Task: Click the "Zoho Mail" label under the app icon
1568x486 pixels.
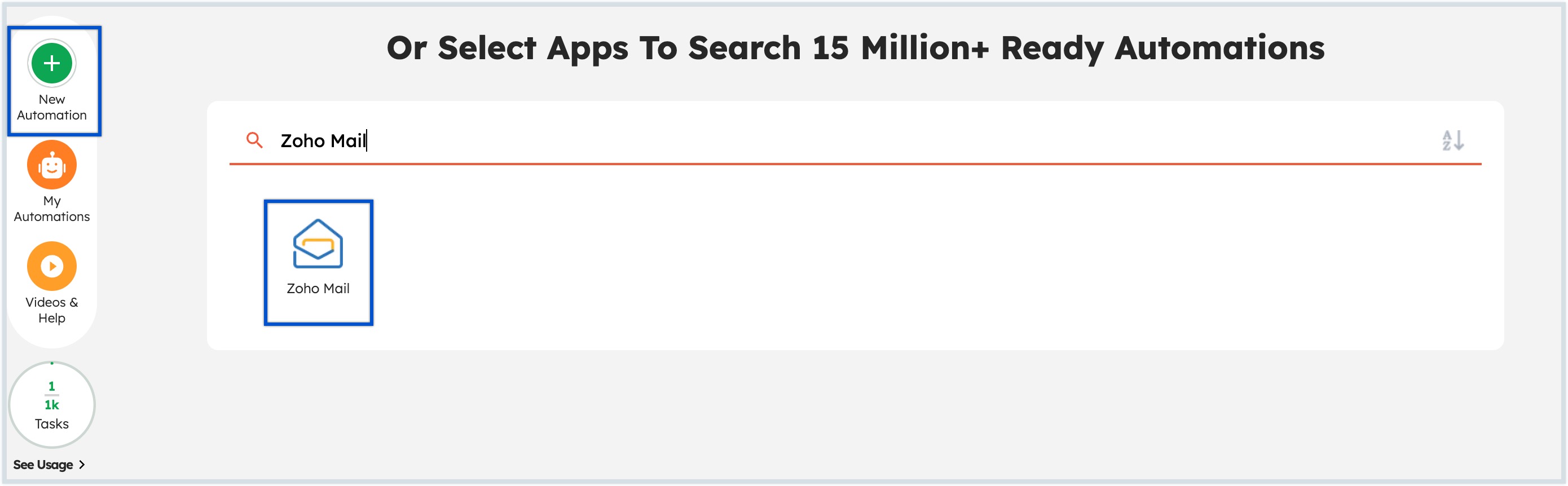Action: click(x=318, y=288)
